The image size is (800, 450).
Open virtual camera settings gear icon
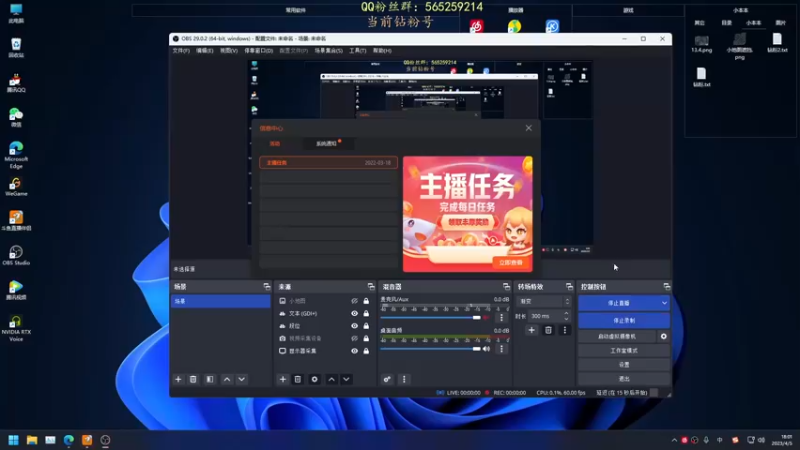pos(663,337)
